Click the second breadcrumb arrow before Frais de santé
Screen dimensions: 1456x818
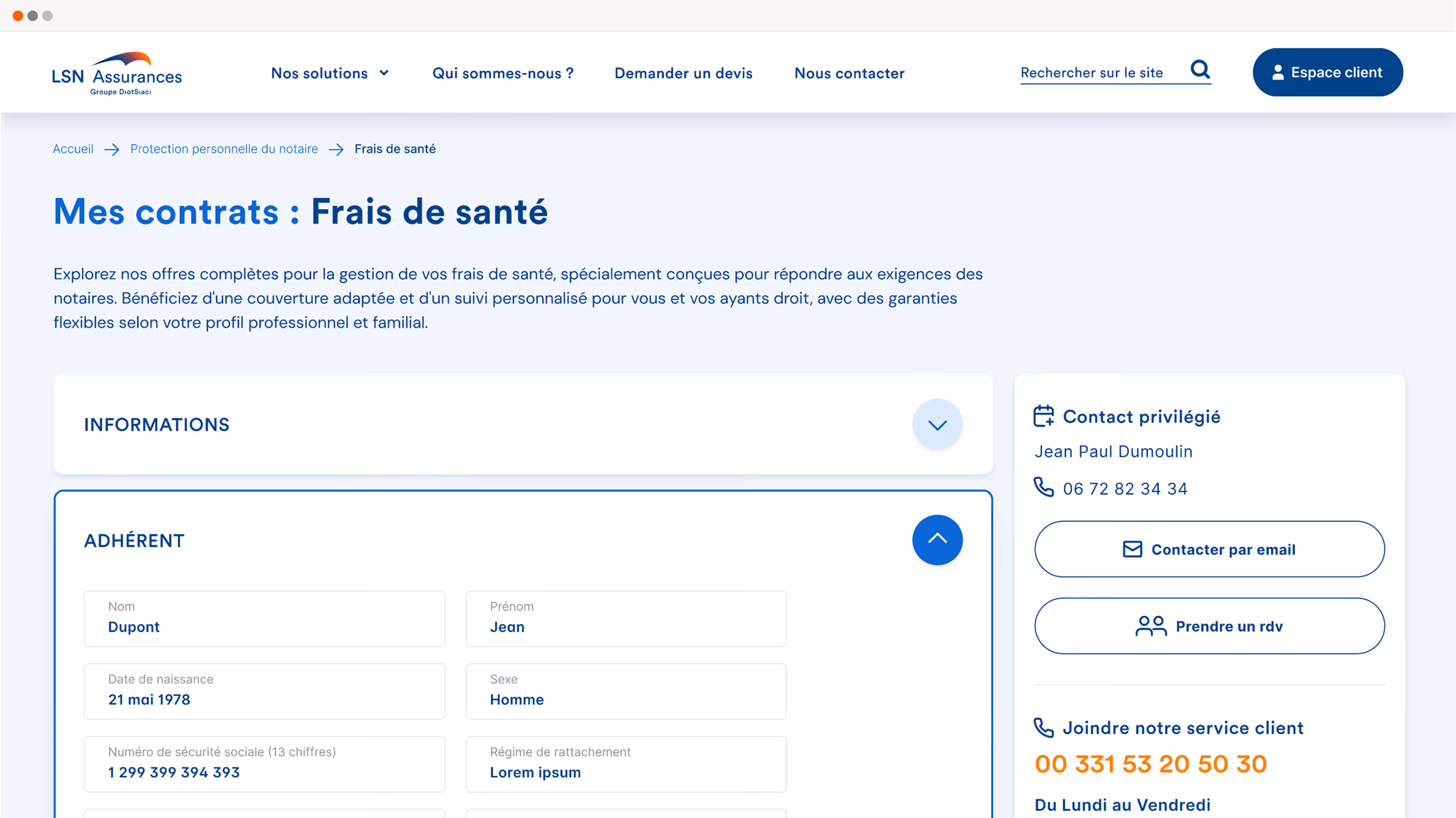click(x=336, y=149)
